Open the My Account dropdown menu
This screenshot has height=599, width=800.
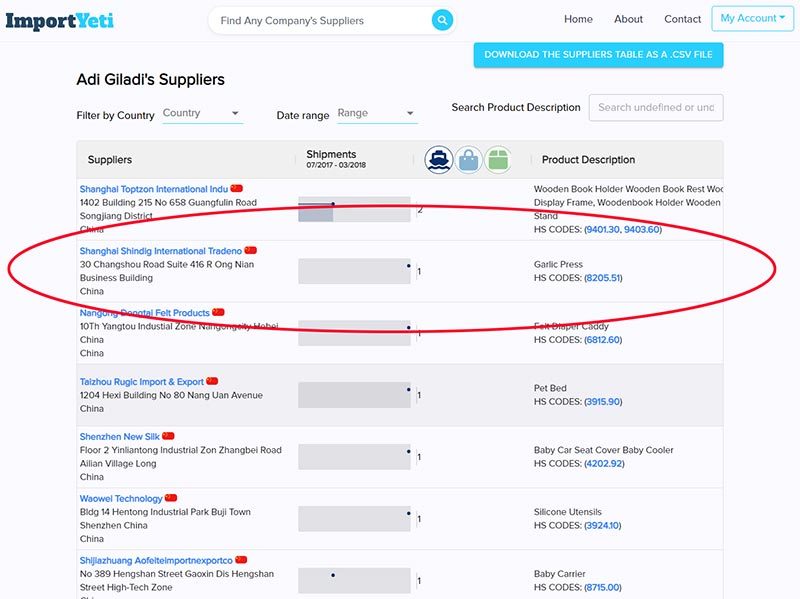click(753, 18)
